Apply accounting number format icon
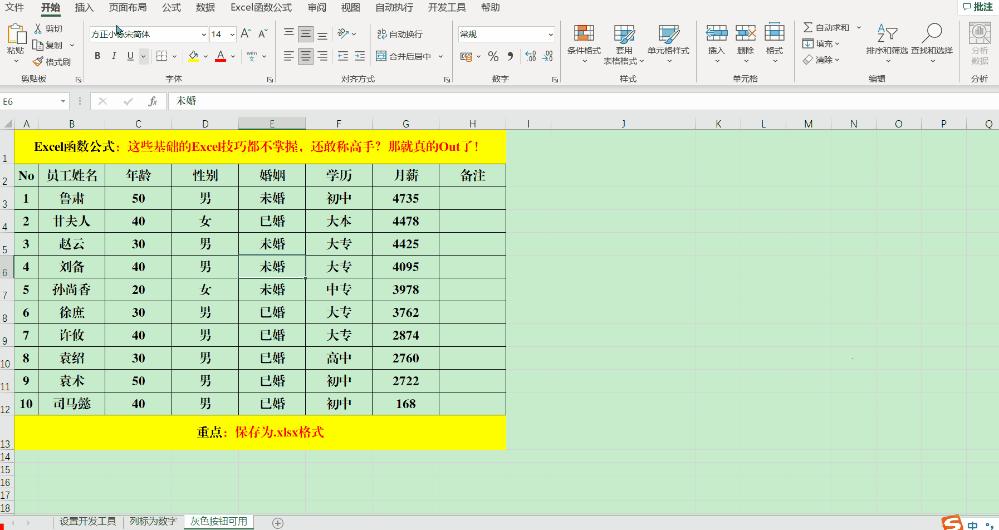 [x=466, y=56]
